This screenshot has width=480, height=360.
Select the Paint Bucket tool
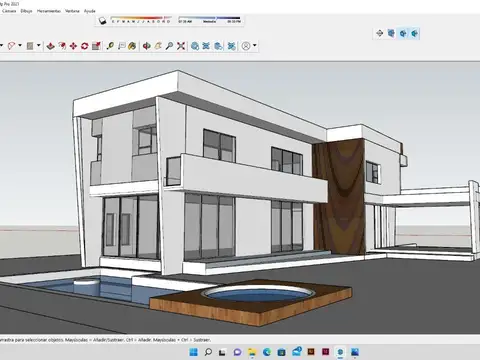(132, 46)
